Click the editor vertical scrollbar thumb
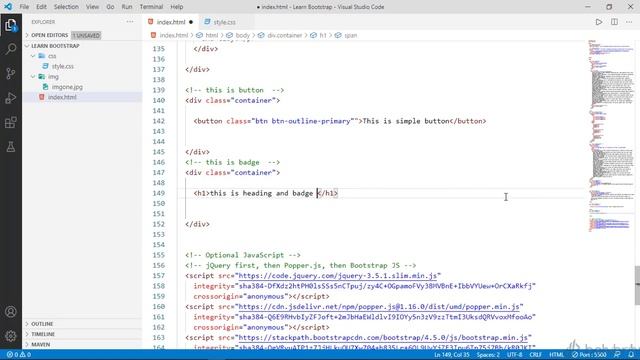 (x=637, y=285)
